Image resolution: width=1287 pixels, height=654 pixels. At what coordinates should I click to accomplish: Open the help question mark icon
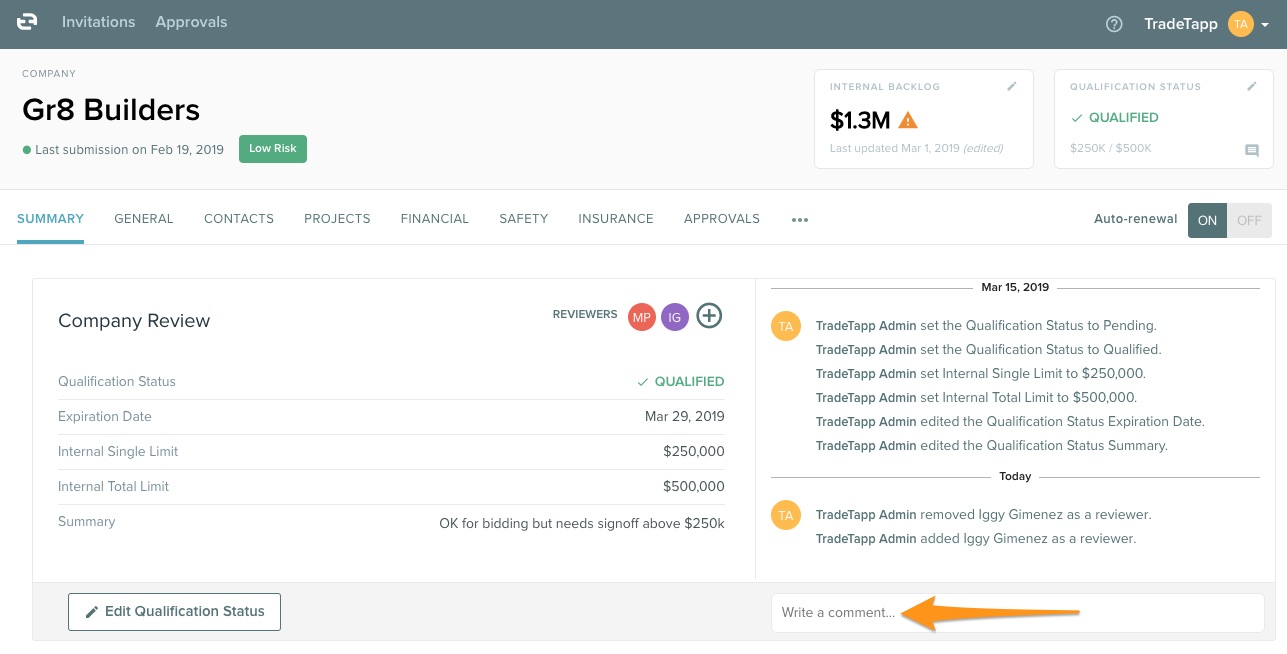point(1114,24)
